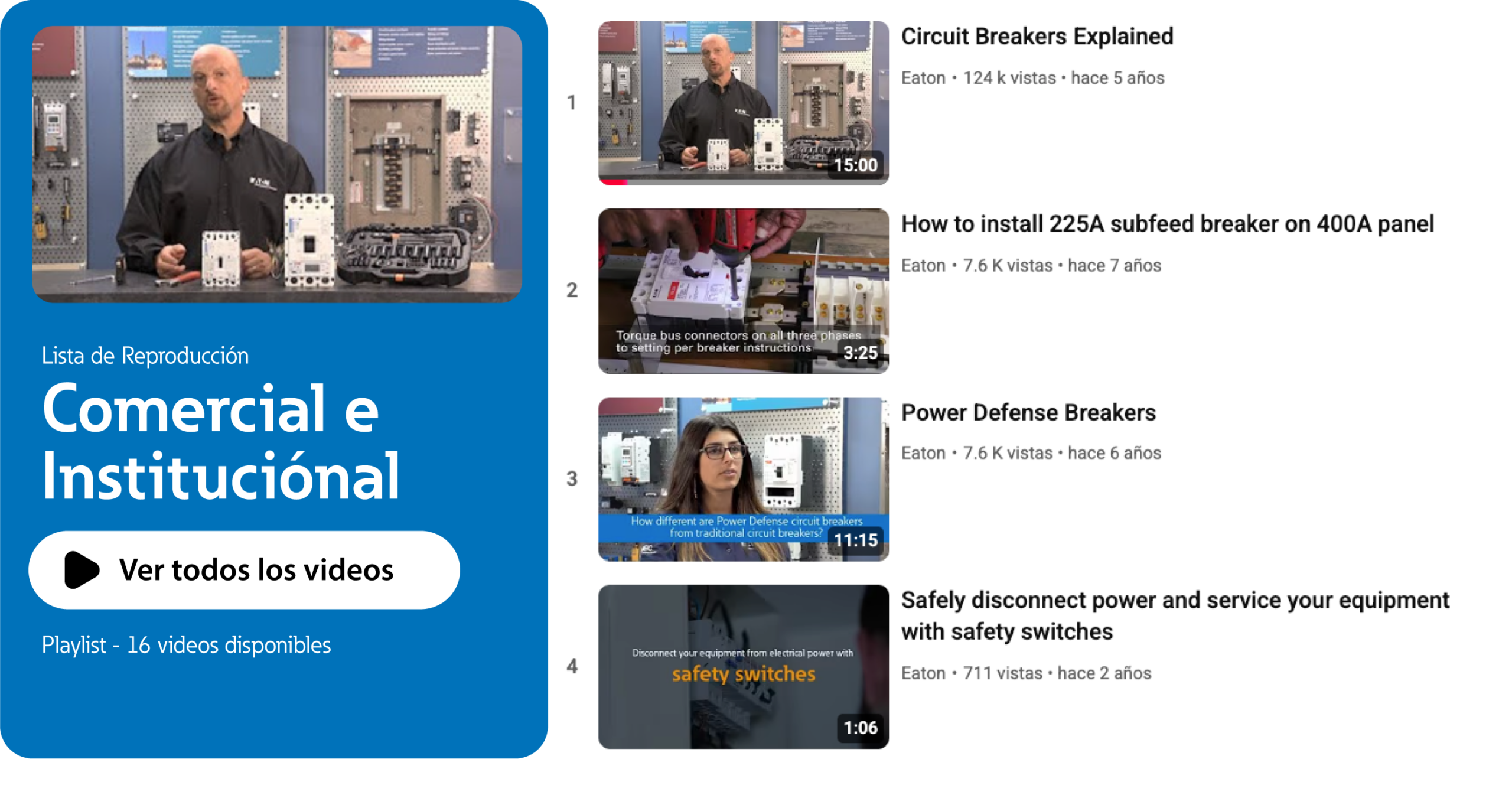Viewport: 1512px width, 795px height.
Task: Open the playlist cover thumbnail
Action: click(x=276, y=164)
